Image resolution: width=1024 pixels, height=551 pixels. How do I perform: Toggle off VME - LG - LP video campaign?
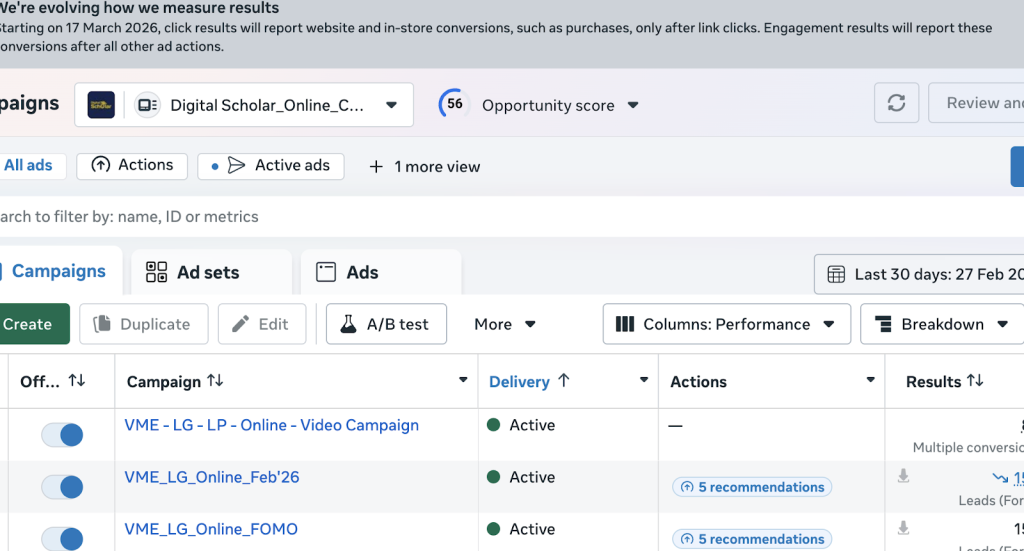[x=62, y=434]
